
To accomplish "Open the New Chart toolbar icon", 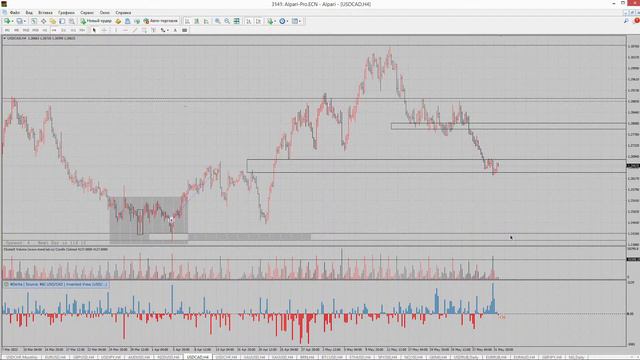I will click(x=7, y=21).
